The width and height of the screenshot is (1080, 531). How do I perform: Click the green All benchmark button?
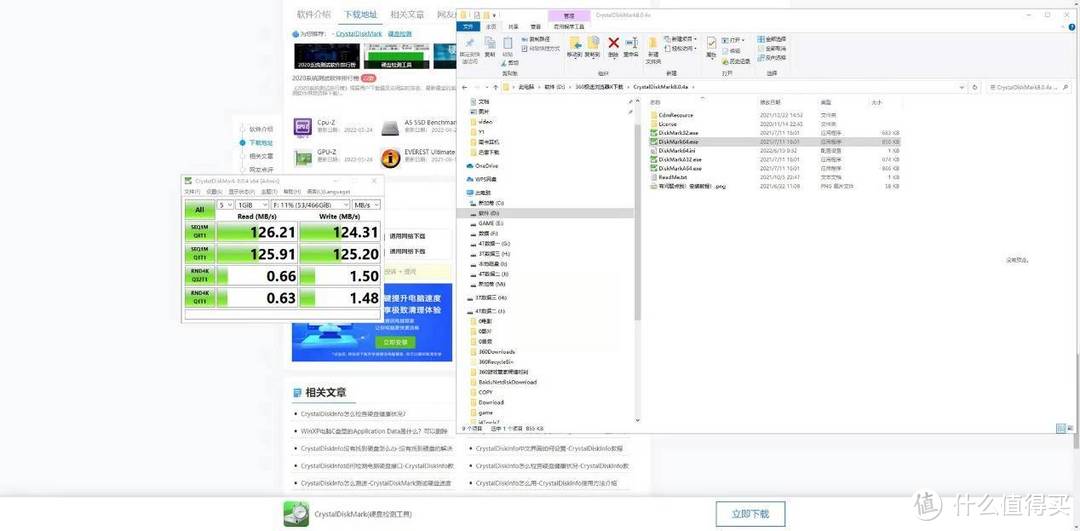pos(200,210)
